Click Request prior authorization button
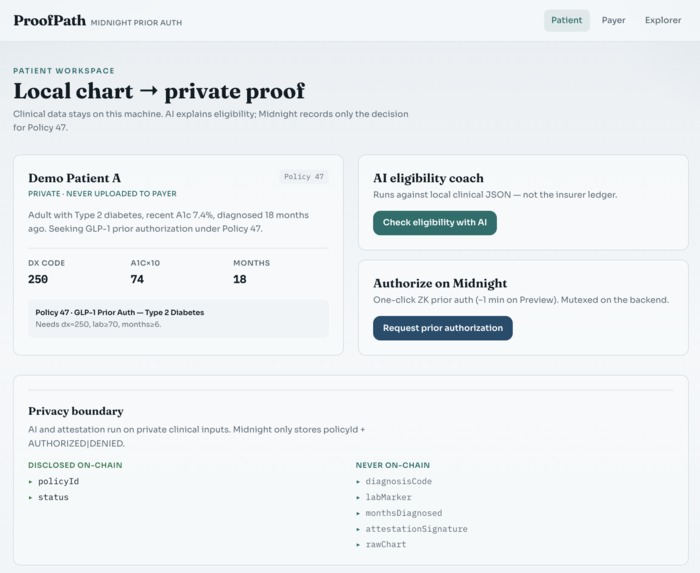Viewport: 700px width, 573px height. click(443, 328)
